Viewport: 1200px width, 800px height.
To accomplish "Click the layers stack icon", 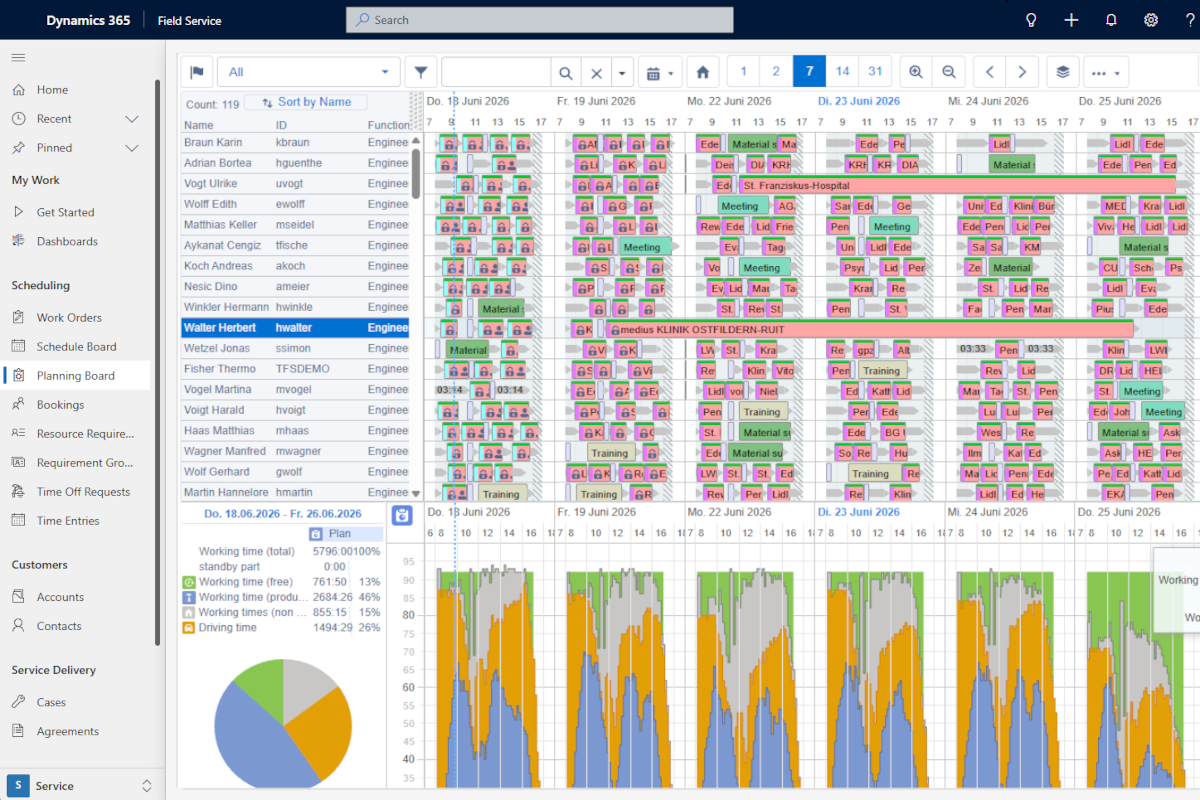I will (1063, 72).
